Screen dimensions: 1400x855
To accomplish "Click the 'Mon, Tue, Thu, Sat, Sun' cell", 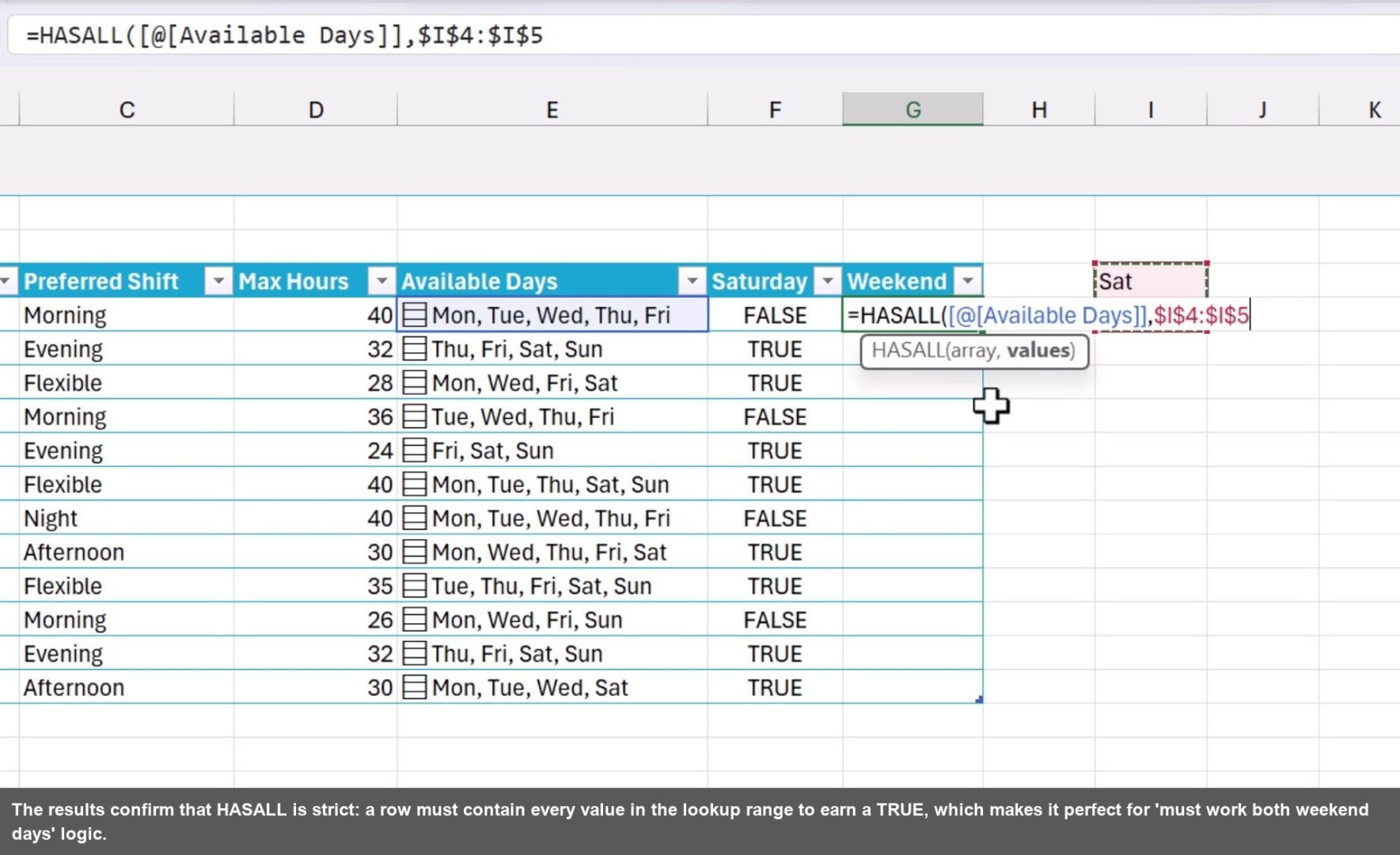I will [552, 484].
